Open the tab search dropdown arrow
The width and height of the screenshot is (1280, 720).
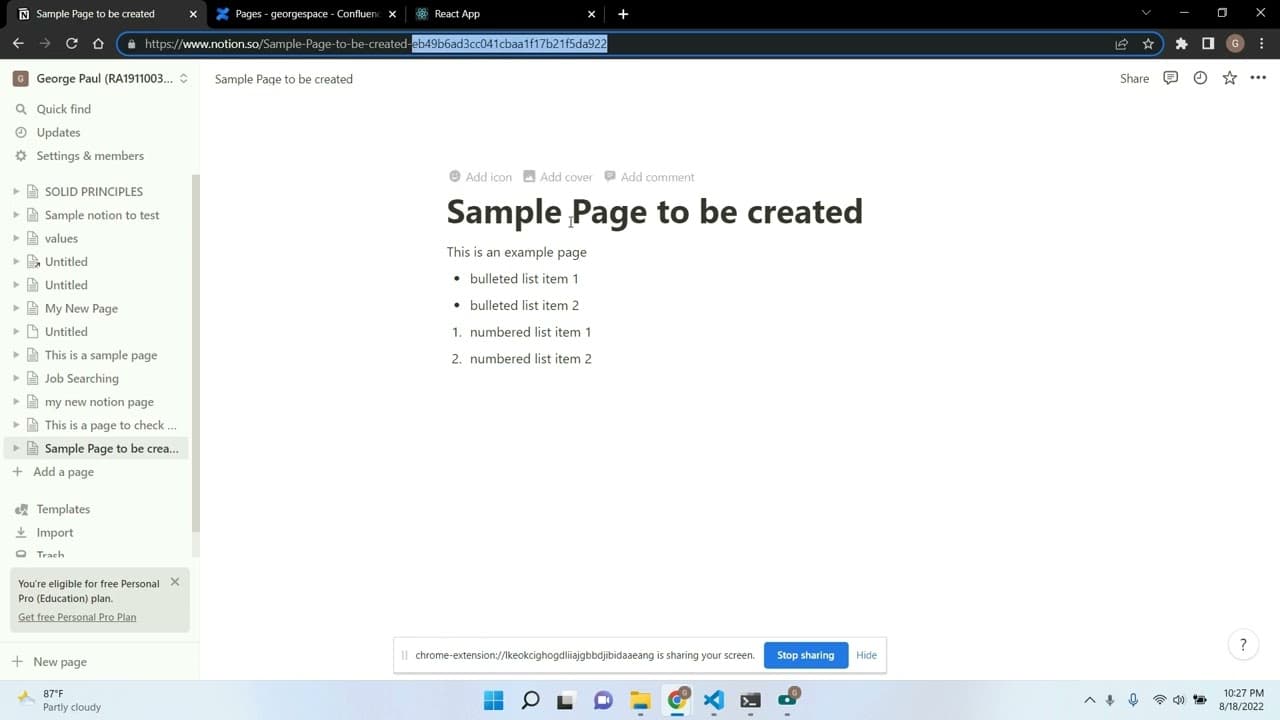(x=1146, y=14)
